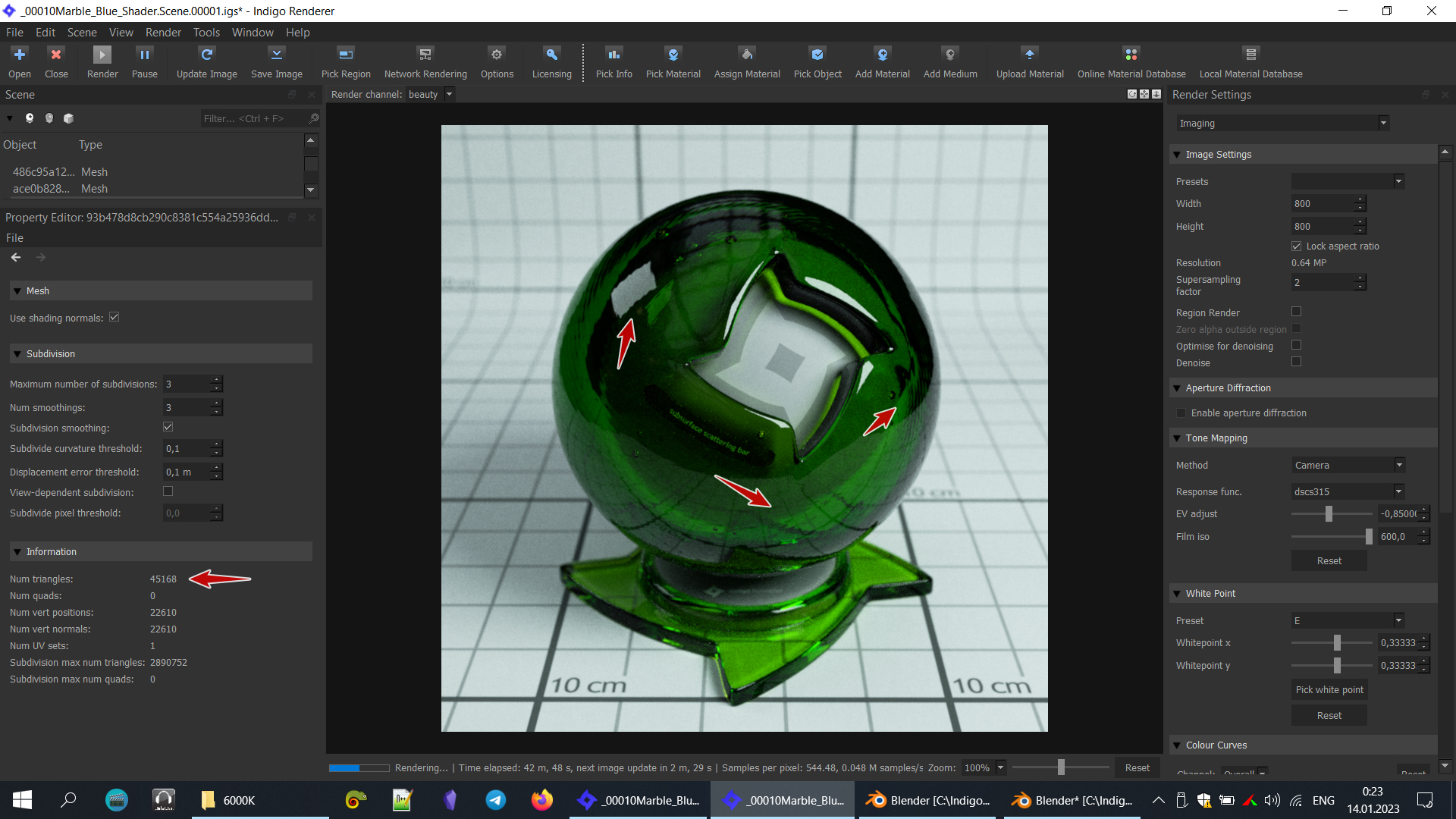This screenshot has width=1456, height=819.
Task: Open the Tools menu
Action: pos(206,33)
